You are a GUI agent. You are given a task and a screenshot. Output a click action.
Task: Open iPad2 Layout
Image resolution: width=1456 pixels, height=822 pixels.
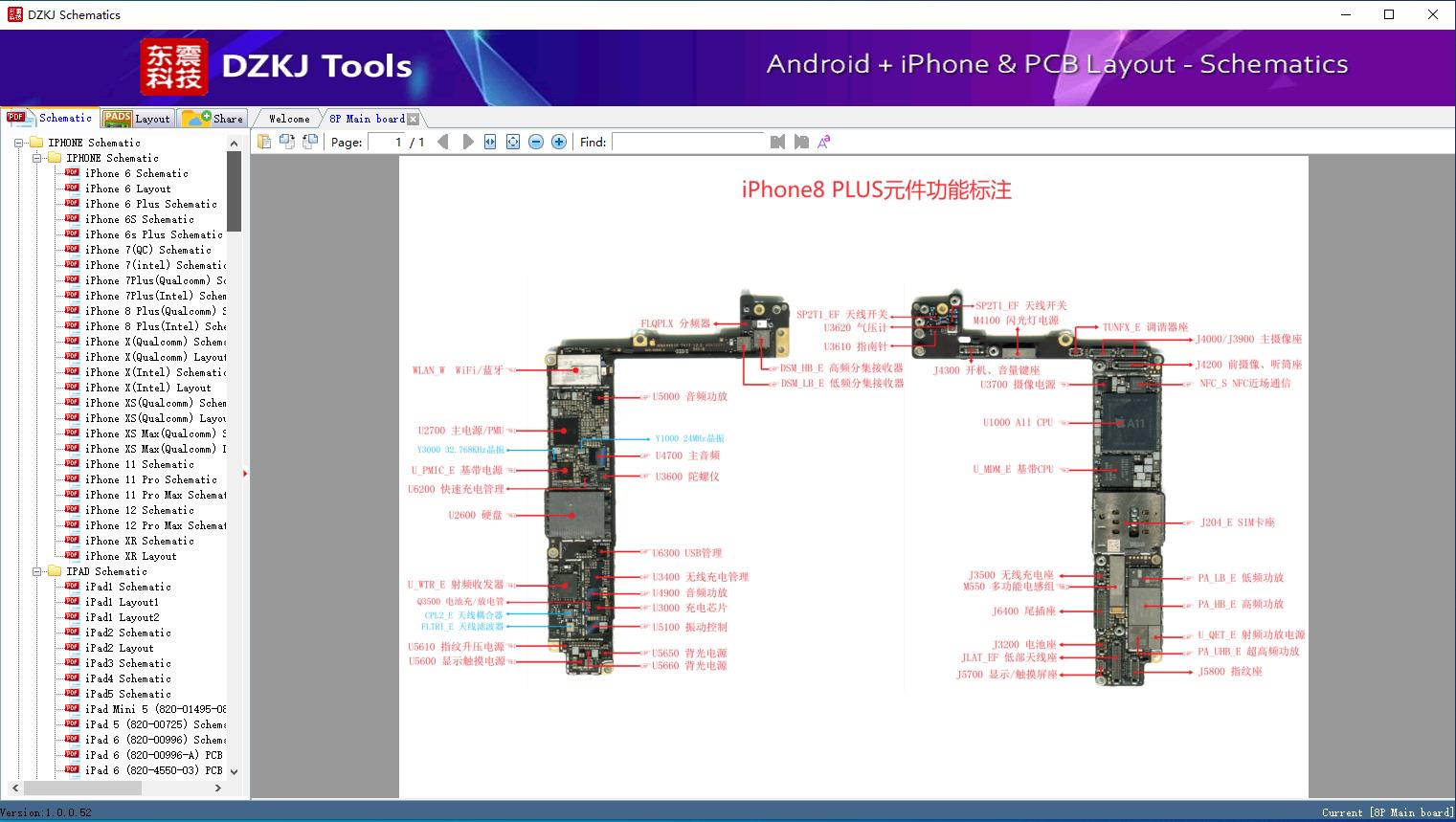(x=119, y=648)
